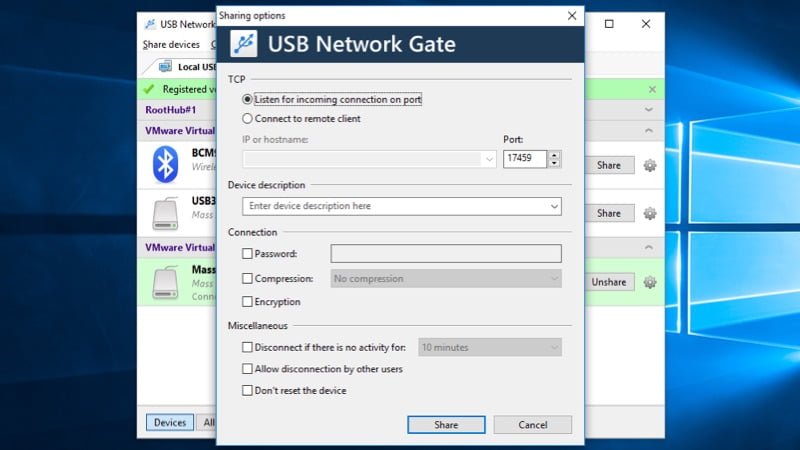This screenshot has height=450, width=800.
Task: Open settings gear for Bluetooth device row
Action: coord(649,165)
